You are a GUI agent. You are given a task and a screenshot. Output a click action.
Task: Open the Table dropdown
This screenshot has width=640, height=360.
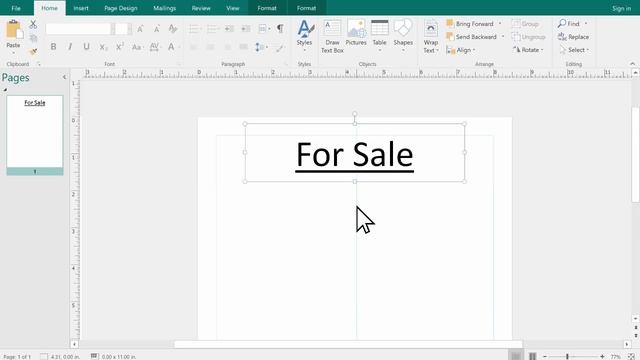click(x=380, y=36)
